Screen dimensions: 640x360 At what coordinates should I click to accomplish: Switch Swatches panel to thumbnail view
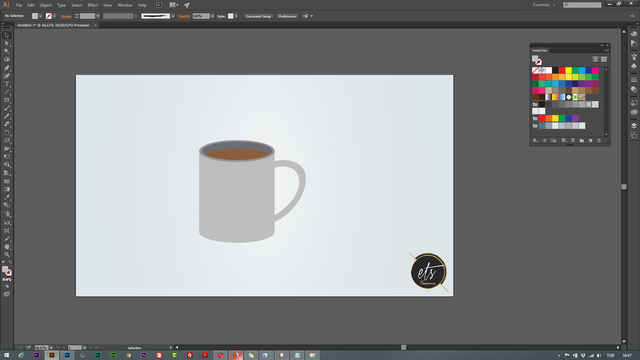click(604, 59)
